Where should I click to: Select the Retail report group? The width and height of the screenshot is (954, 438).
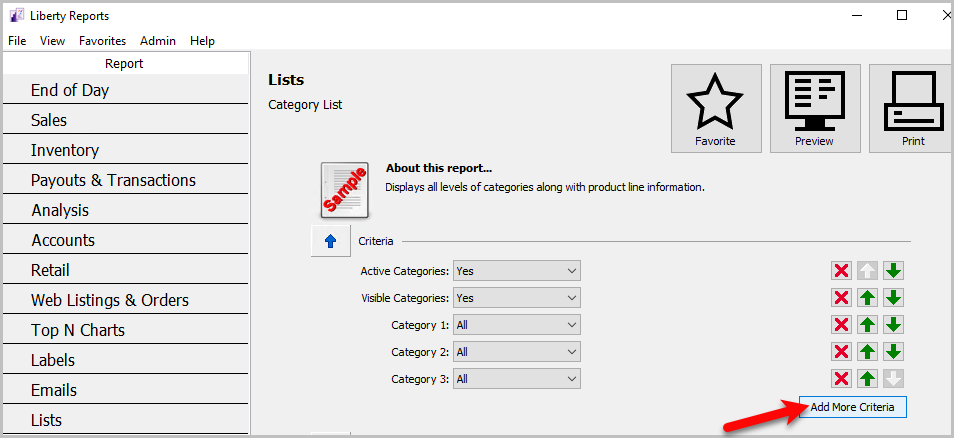coord(126,269)
